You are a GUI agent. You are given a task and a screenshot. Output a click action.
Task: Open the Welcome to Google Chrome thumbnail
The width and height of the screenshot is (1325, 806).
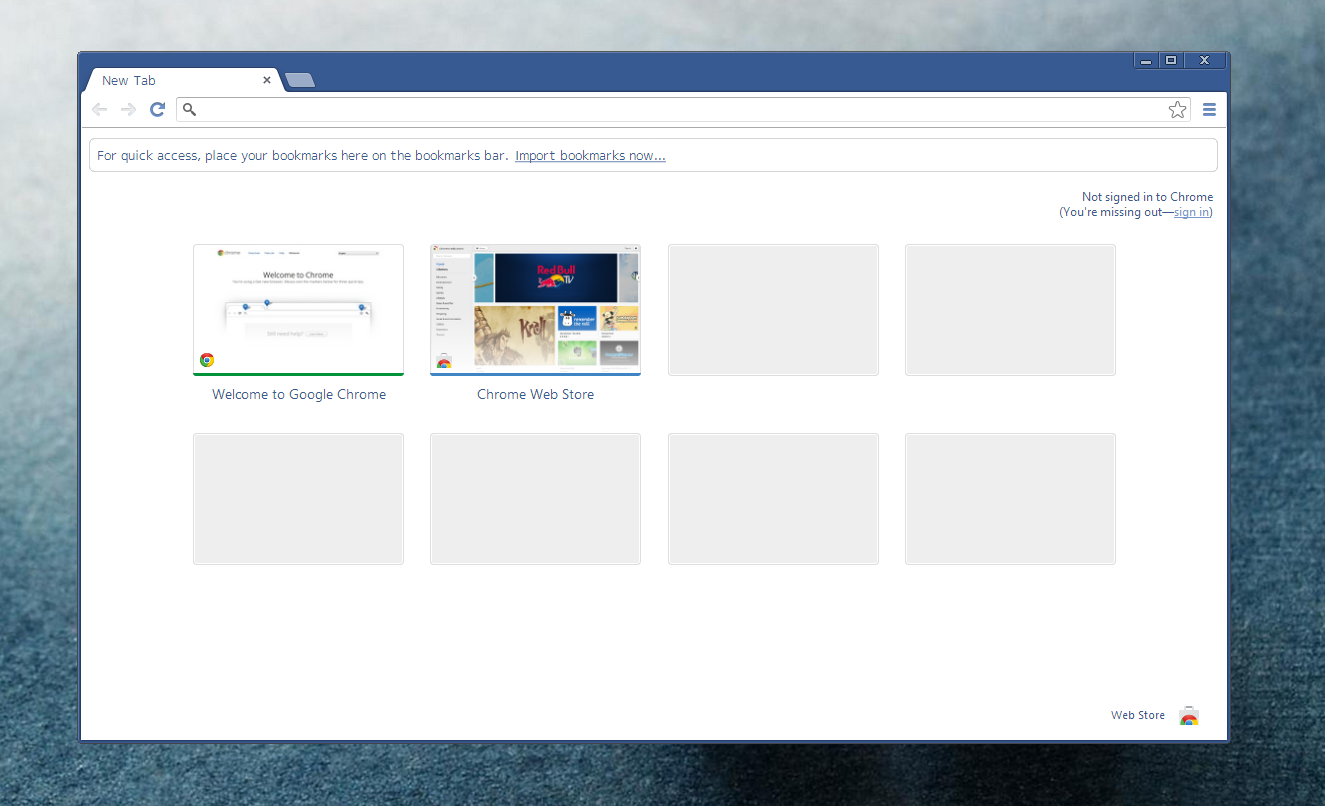(298, 310)
